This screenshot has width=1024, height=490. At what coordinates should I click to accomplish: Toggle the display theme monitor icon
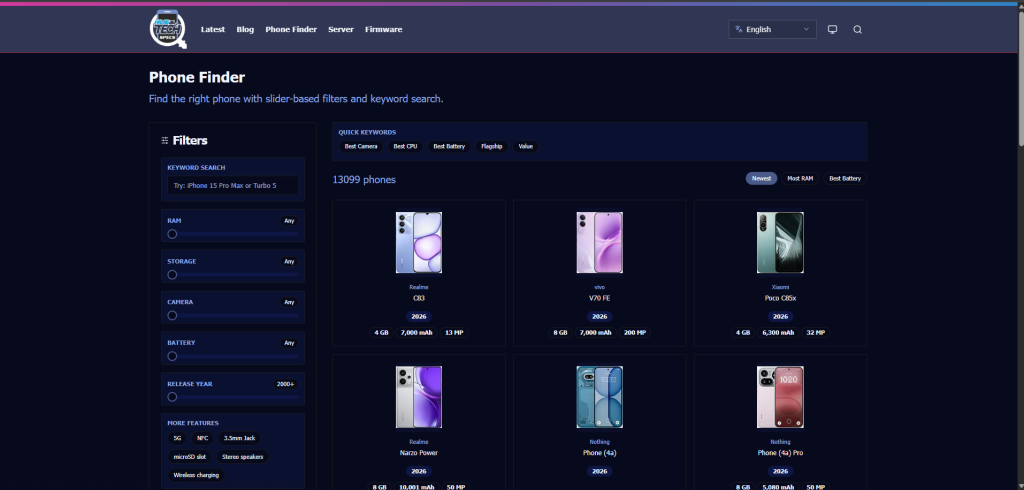832,29
